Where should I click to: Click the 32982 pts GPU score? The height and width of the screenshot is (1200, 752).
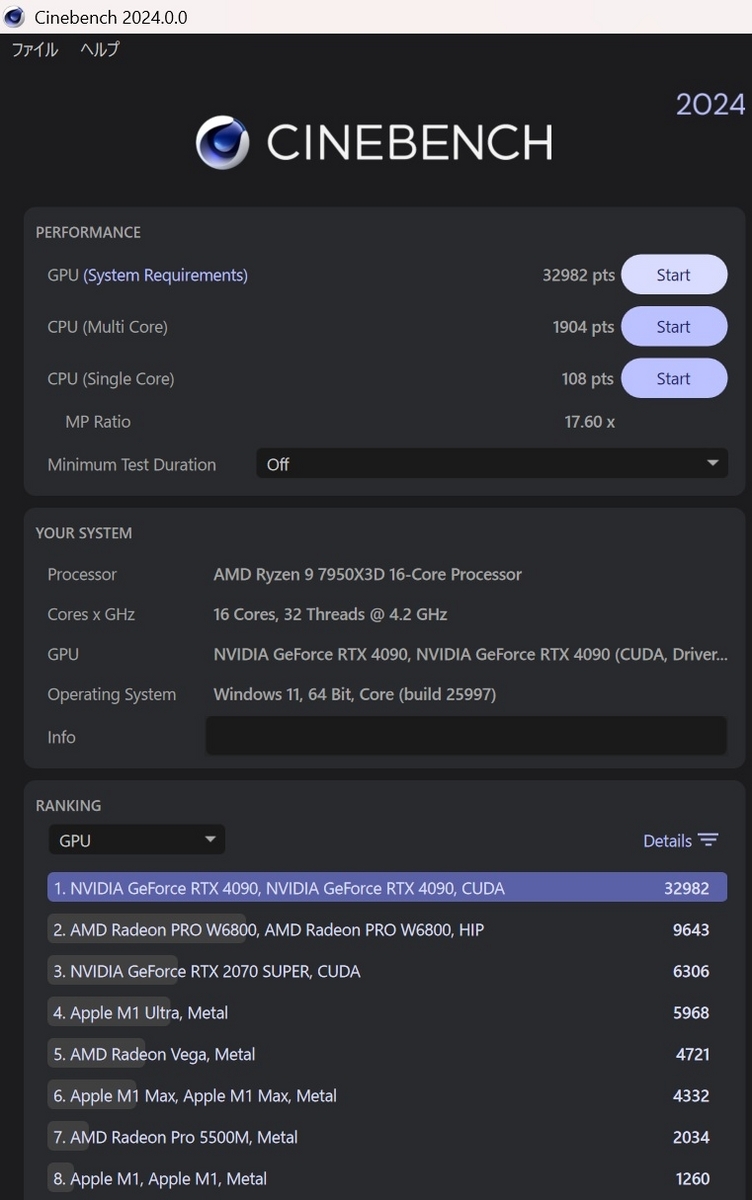point(578,275)
